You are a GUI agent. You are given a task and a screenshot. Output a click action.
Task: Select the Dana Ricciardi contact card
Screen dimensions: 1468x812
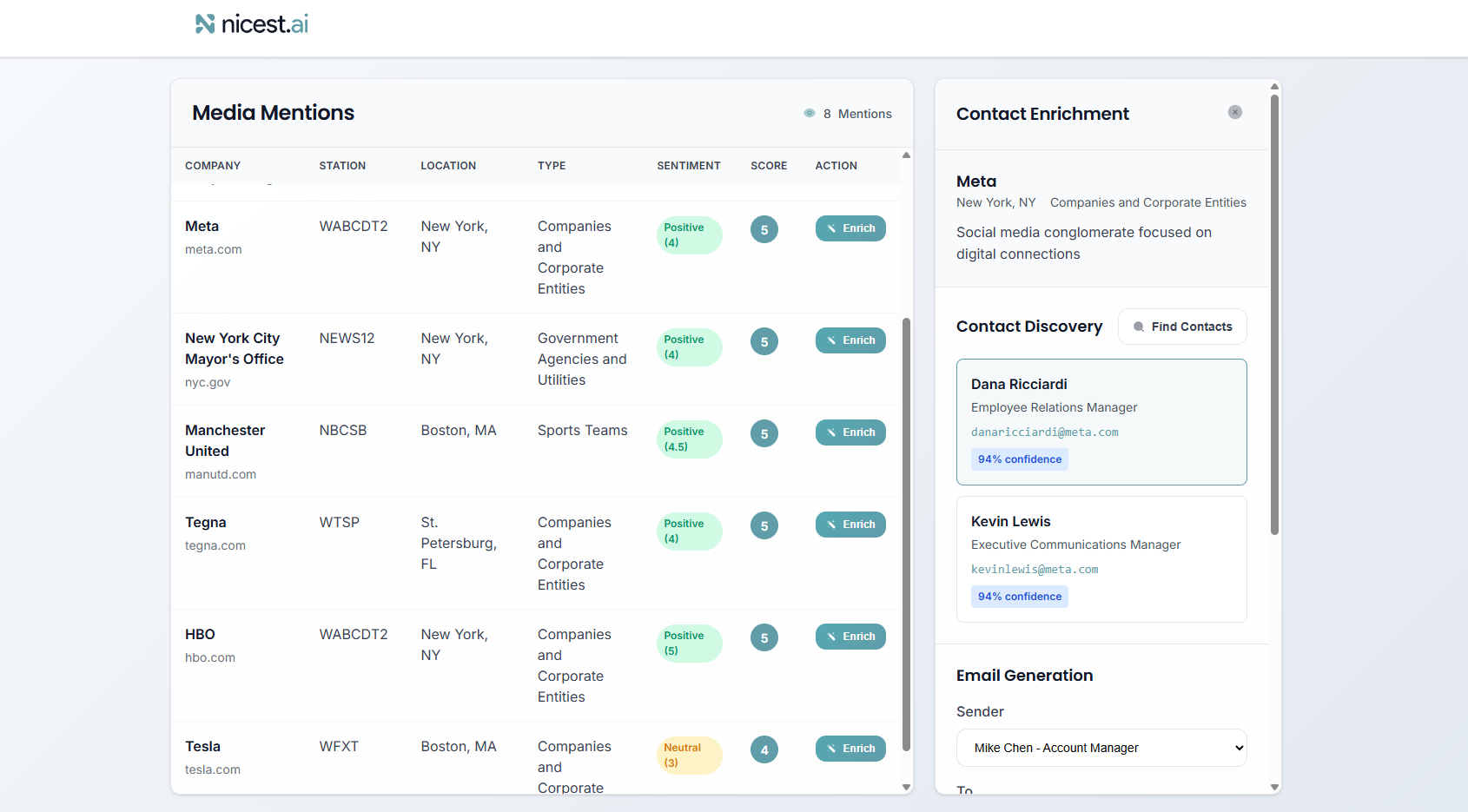1101,422
